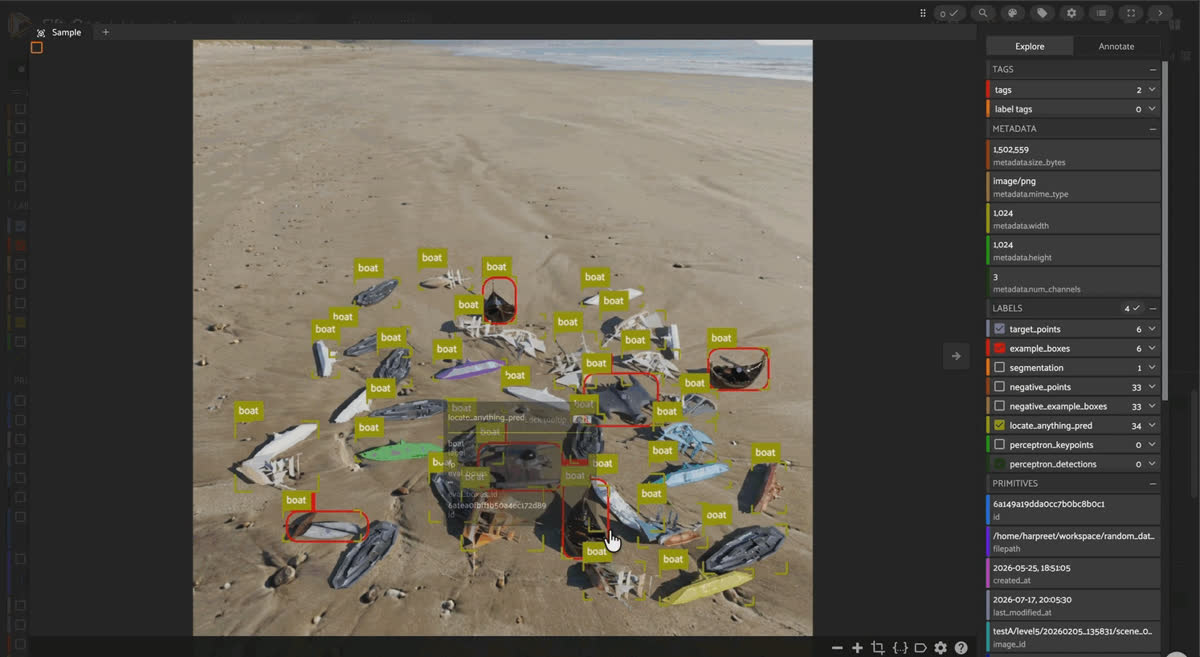Expand the example_boxes chevron
This screenshot has width=1200, height=657.
[x=1152, y=348]
